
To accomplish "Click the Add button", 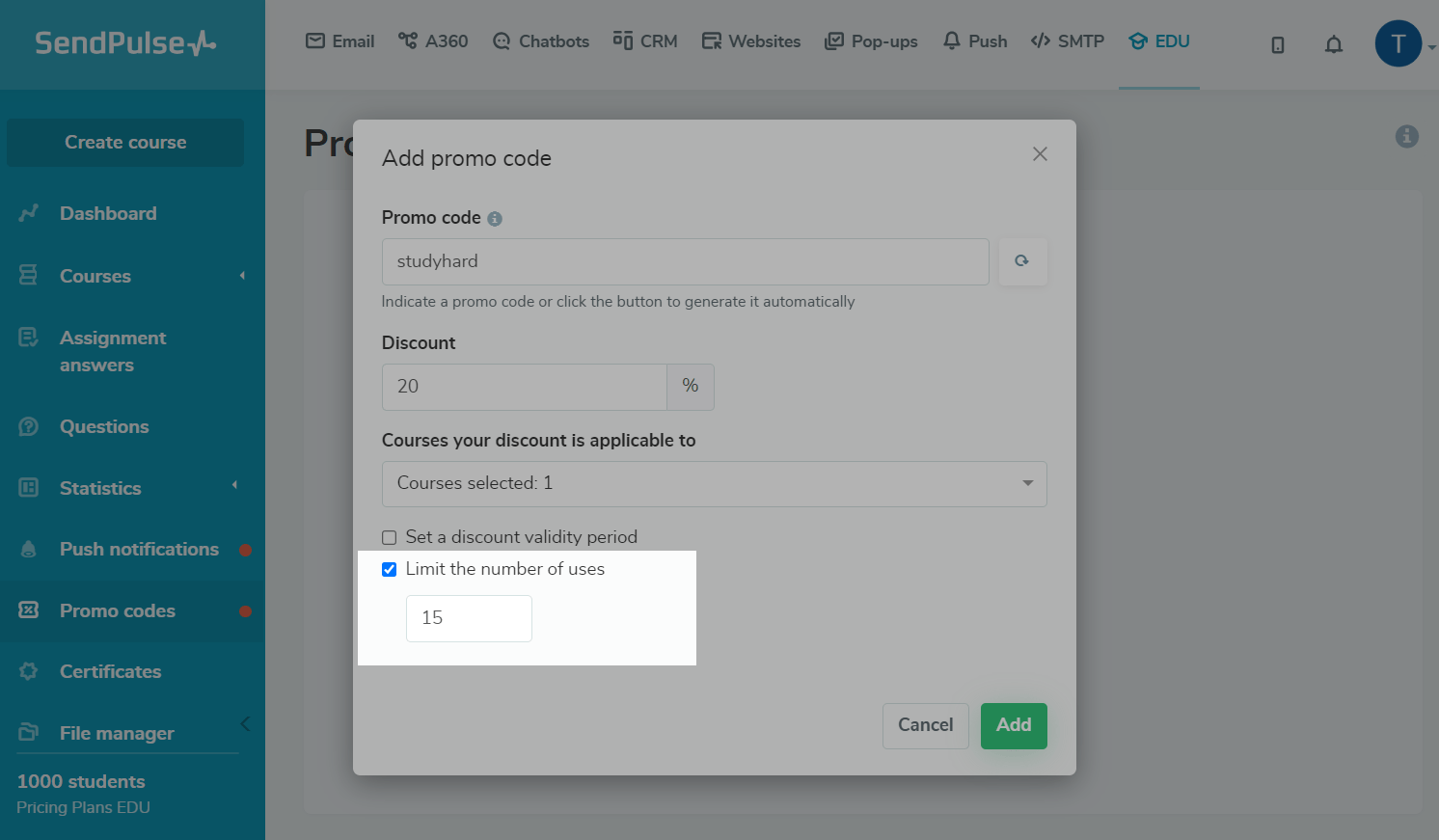I will pos(1014,725).
